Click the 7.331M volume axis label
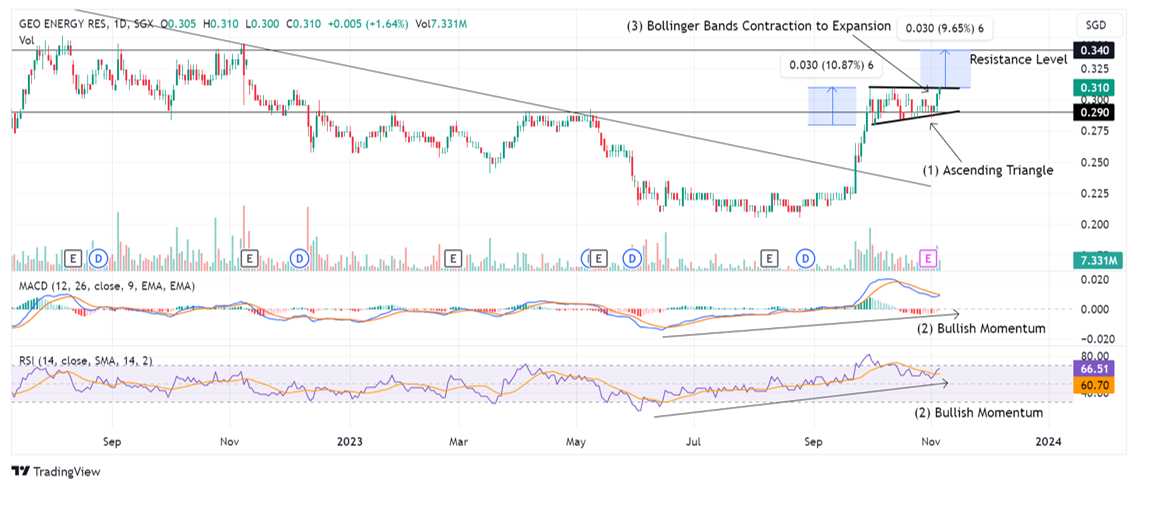Screen dimensions: 1166x505 point(1098,260)
